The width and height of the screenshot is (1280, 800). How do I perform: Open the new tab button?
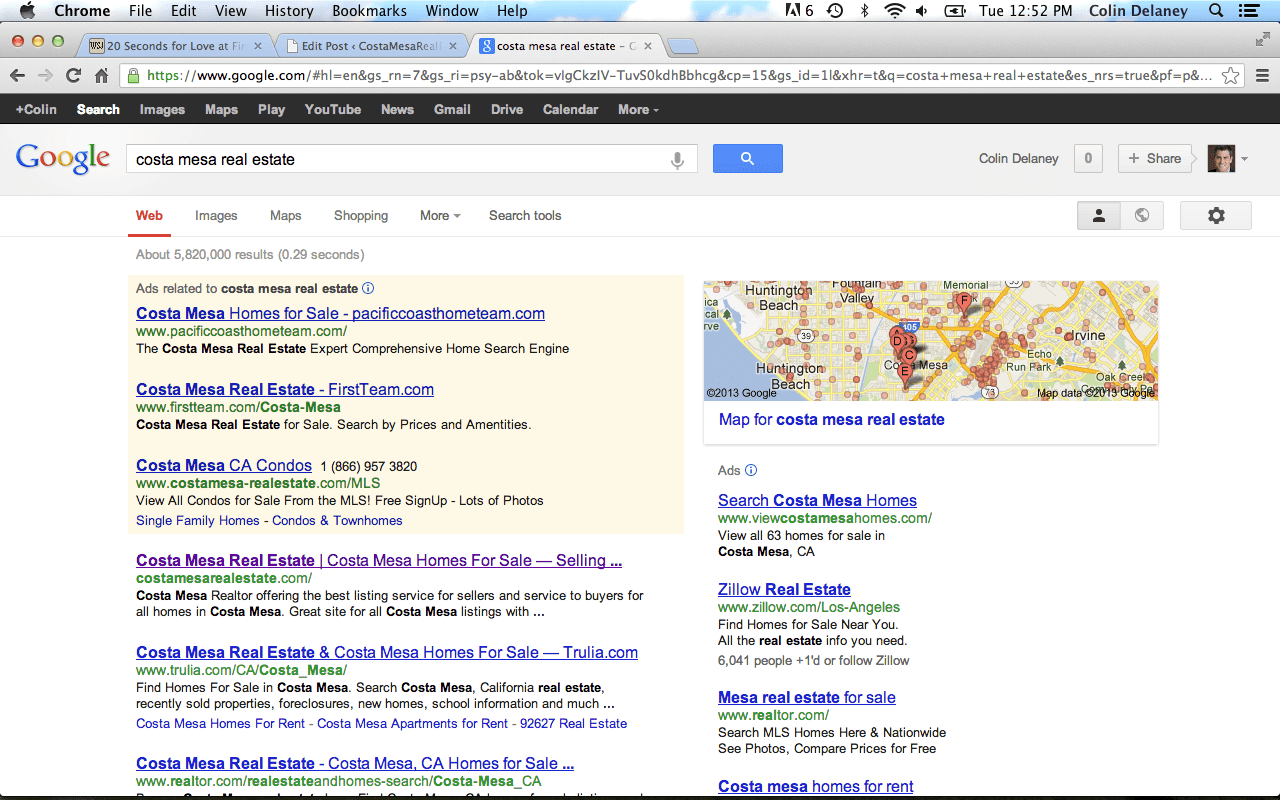[683, 46]
